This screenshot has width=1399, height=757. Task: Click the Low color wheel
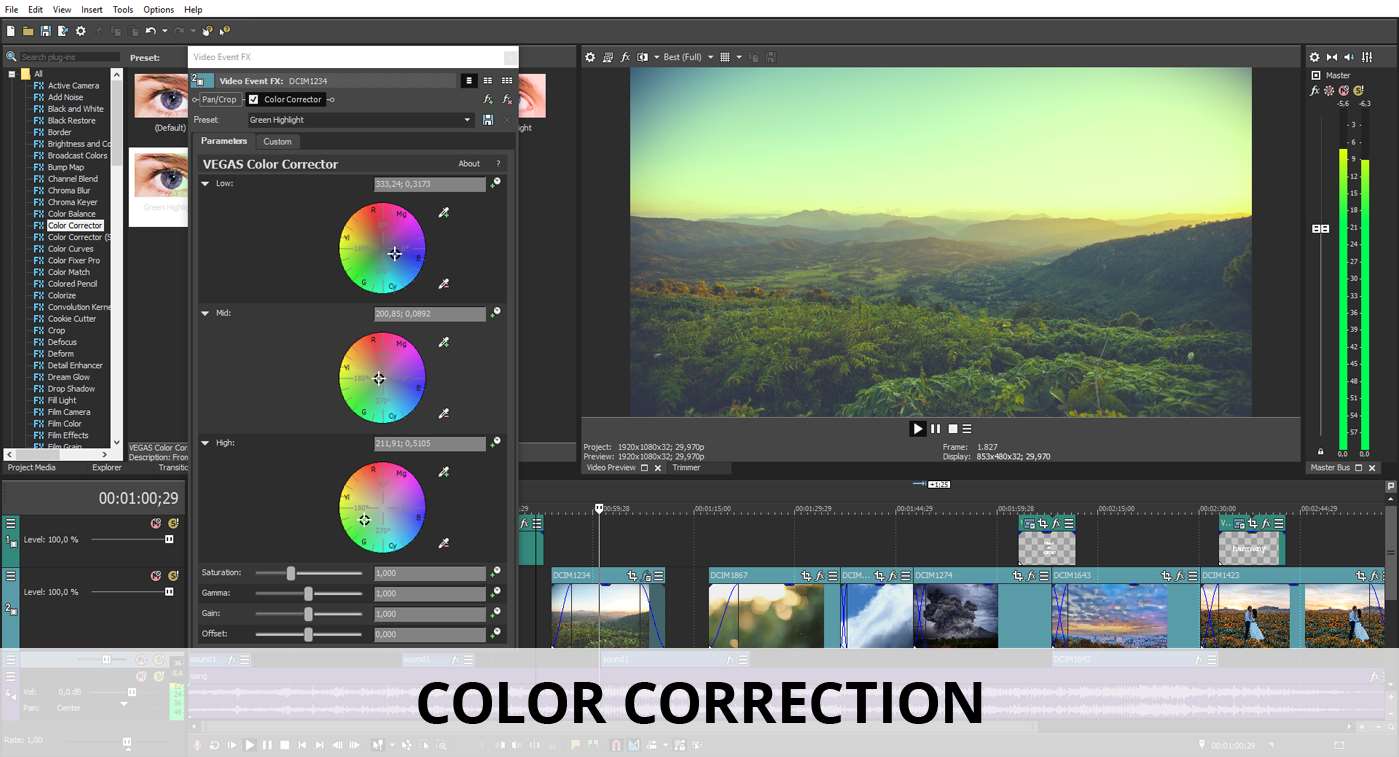[x=382, y=248]
